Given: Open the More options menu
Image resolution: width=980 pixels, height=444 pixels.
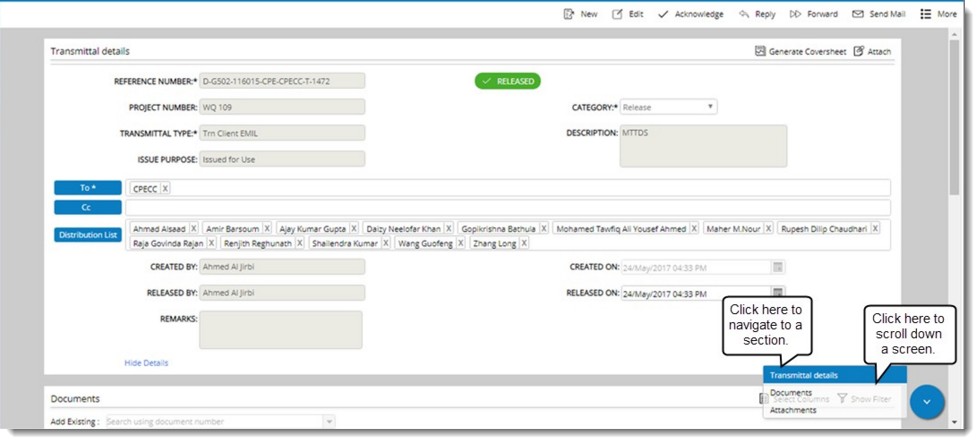Looking at the screenshot, I should 925,14.
